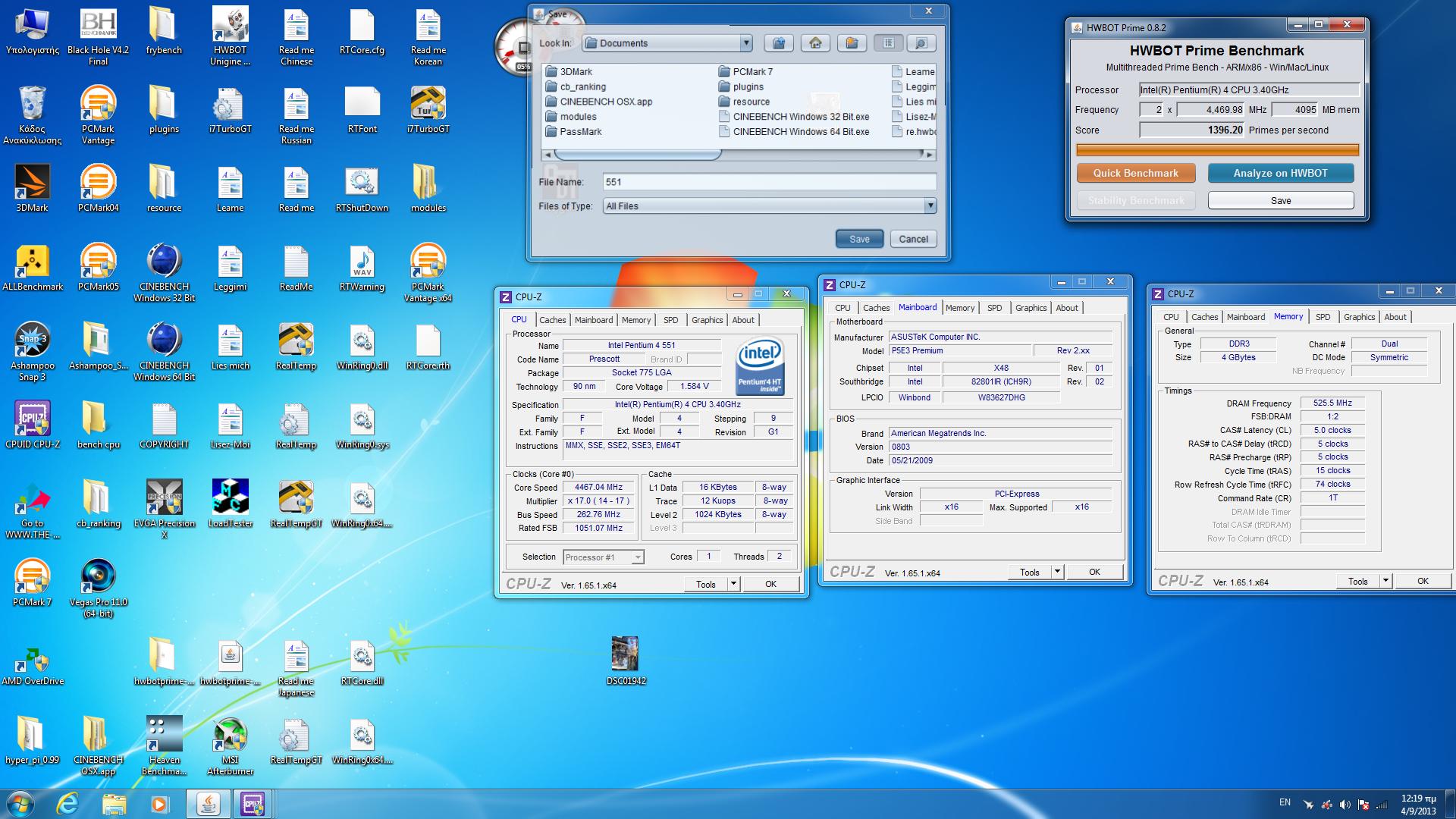The width and height of the screenshot is (1456, 819).
Task: Open EVGA Precision X desktop icon
Action: click(164, 510)
